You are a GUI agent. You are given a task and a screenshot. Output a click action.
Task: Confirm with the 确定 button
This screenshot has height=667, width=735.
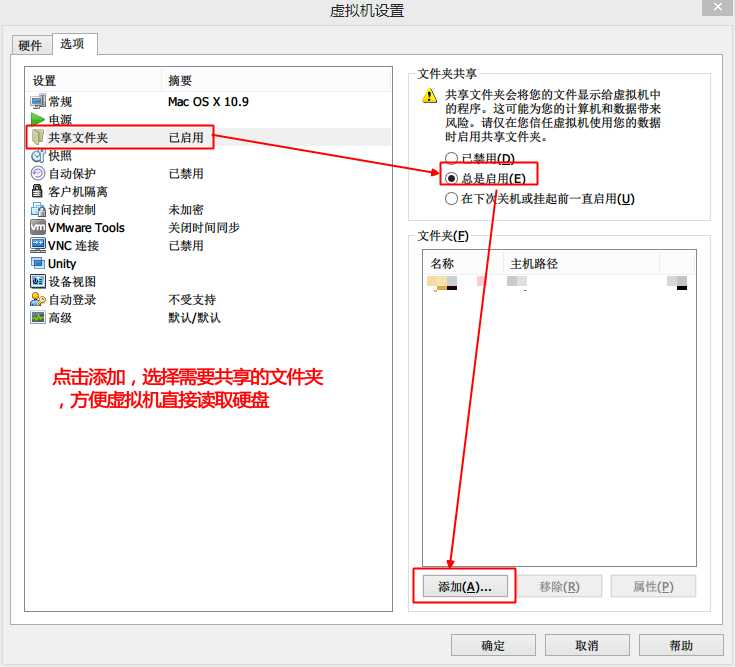tap(493, 645)
